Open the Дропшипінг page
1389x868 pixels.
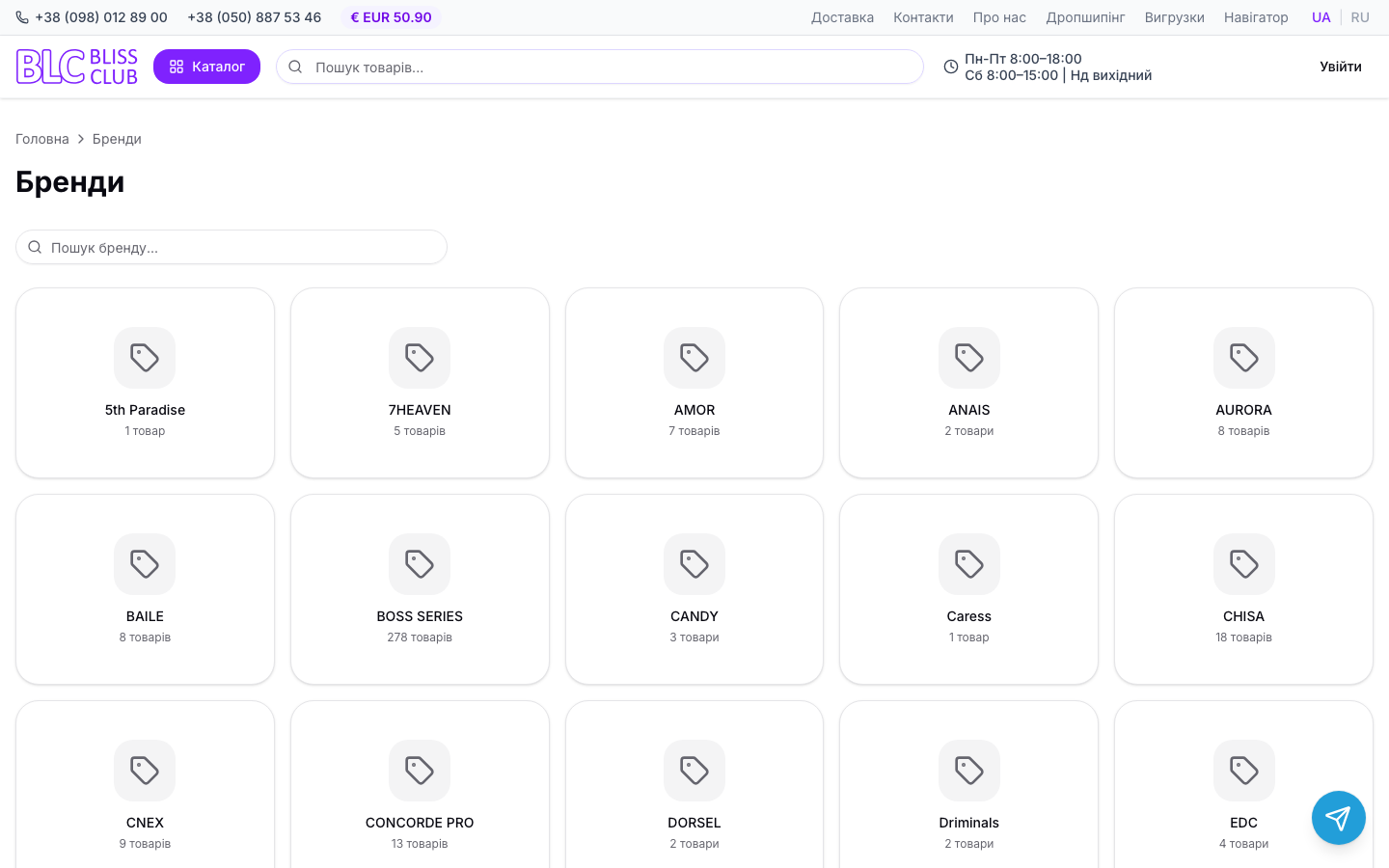point(1085,17)
